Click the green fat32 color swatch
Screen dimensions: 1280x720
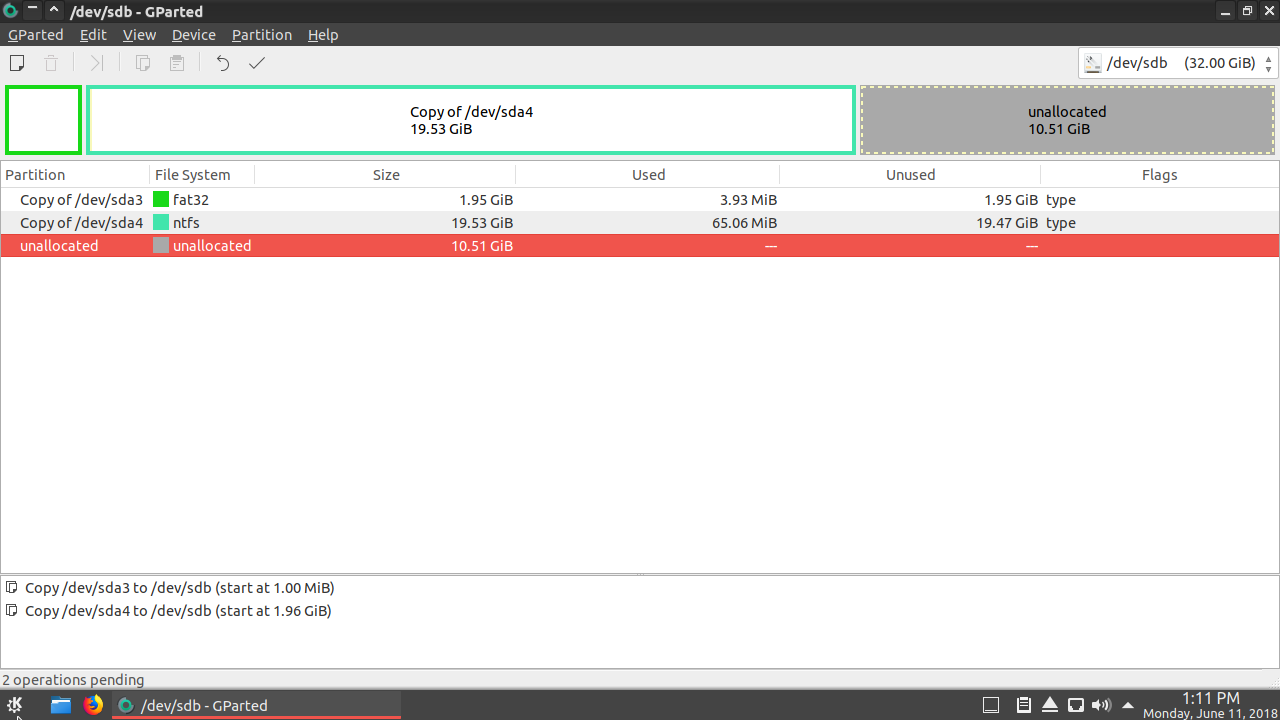(161, 200)
